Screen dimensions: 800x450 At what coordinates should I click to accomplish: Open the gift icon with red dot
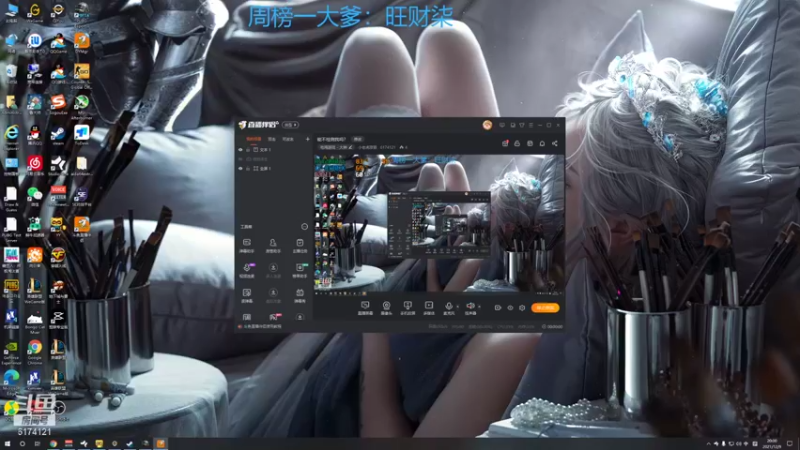pos(505,143)
